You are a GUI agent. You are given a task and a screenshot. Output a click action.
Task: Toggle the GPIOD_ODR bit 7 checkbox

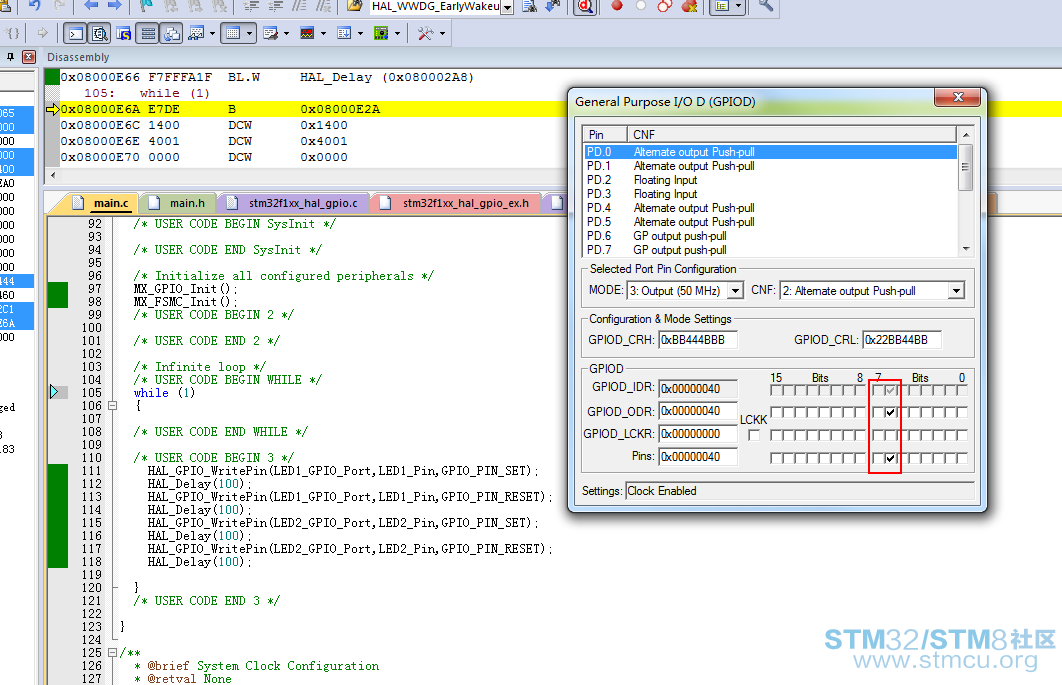(x=878, y=412)
